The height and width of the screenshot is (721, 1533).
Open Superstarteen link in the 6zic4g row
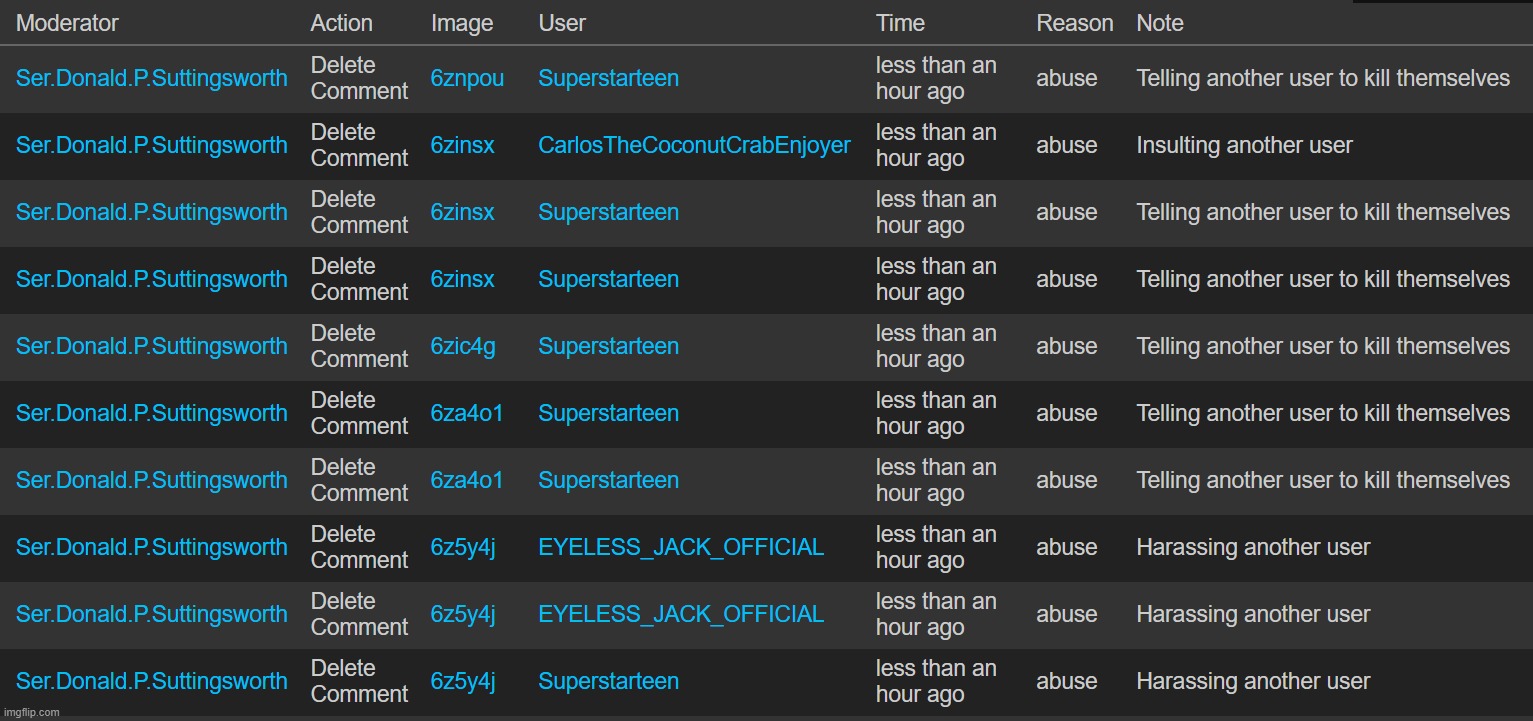point(608,346)
